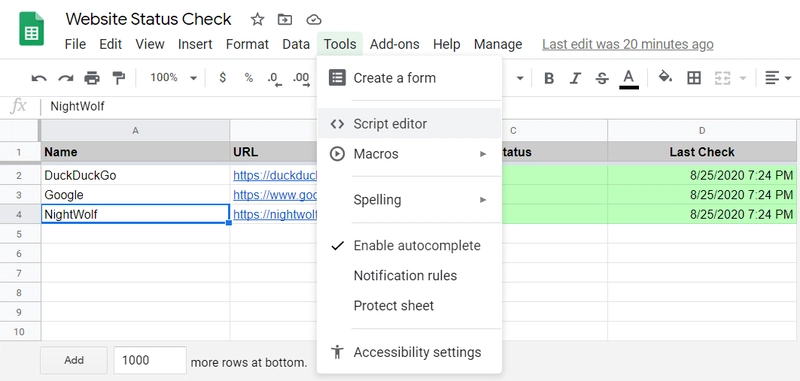The width and height of the screenshot is (800, 381).
Task: Toggle bold formatting
Action: pyautogui.click(x=549, y=78)
